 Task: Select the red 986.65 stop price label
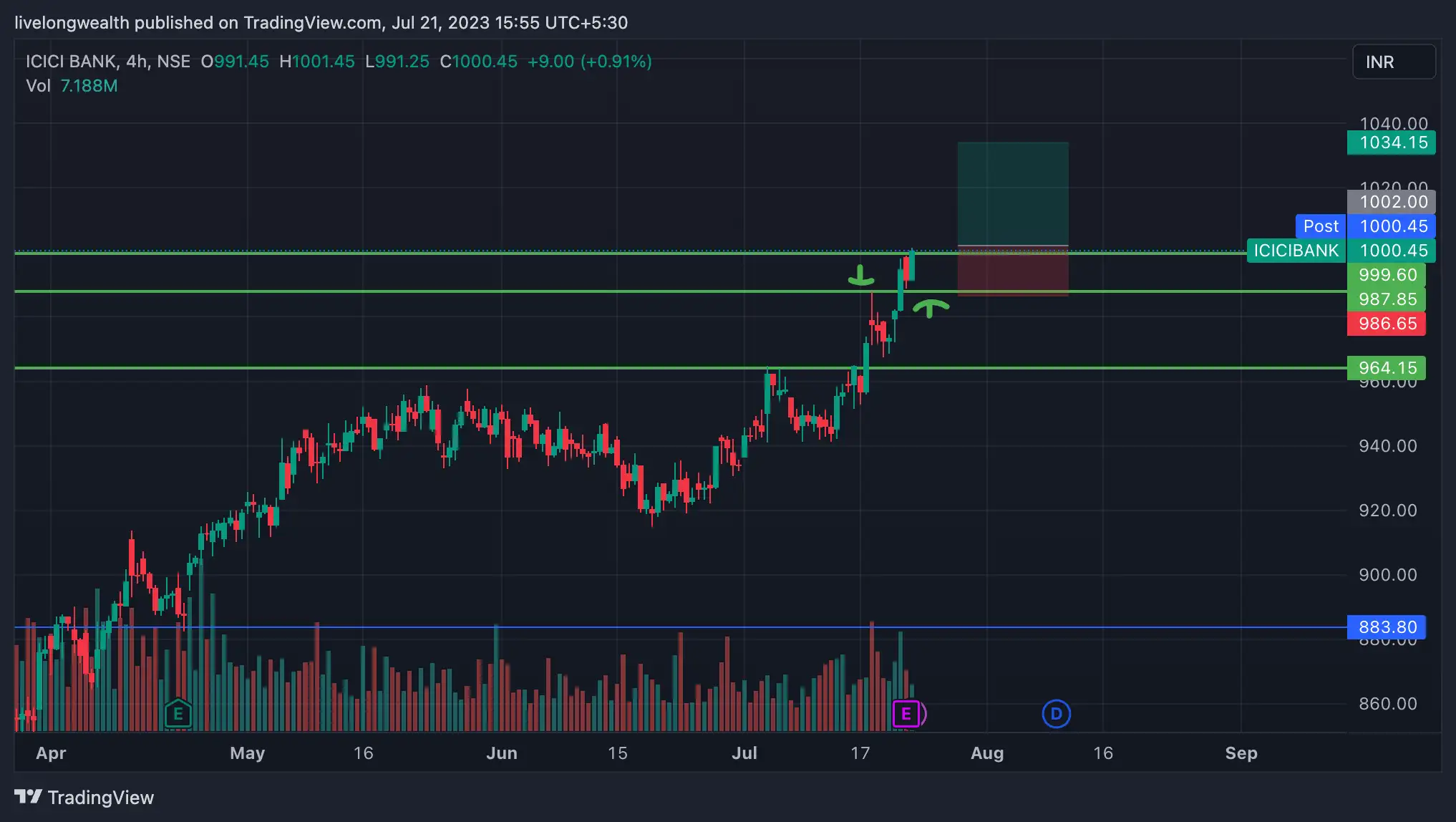point(1386,324)
